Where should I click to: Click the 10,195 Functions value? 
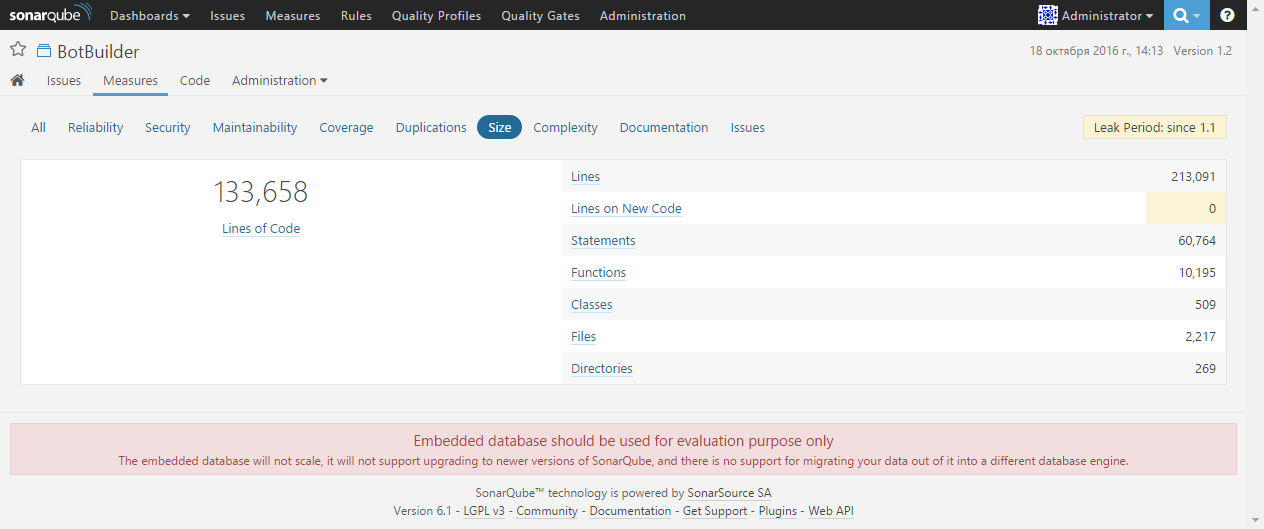pos(1197,273)
